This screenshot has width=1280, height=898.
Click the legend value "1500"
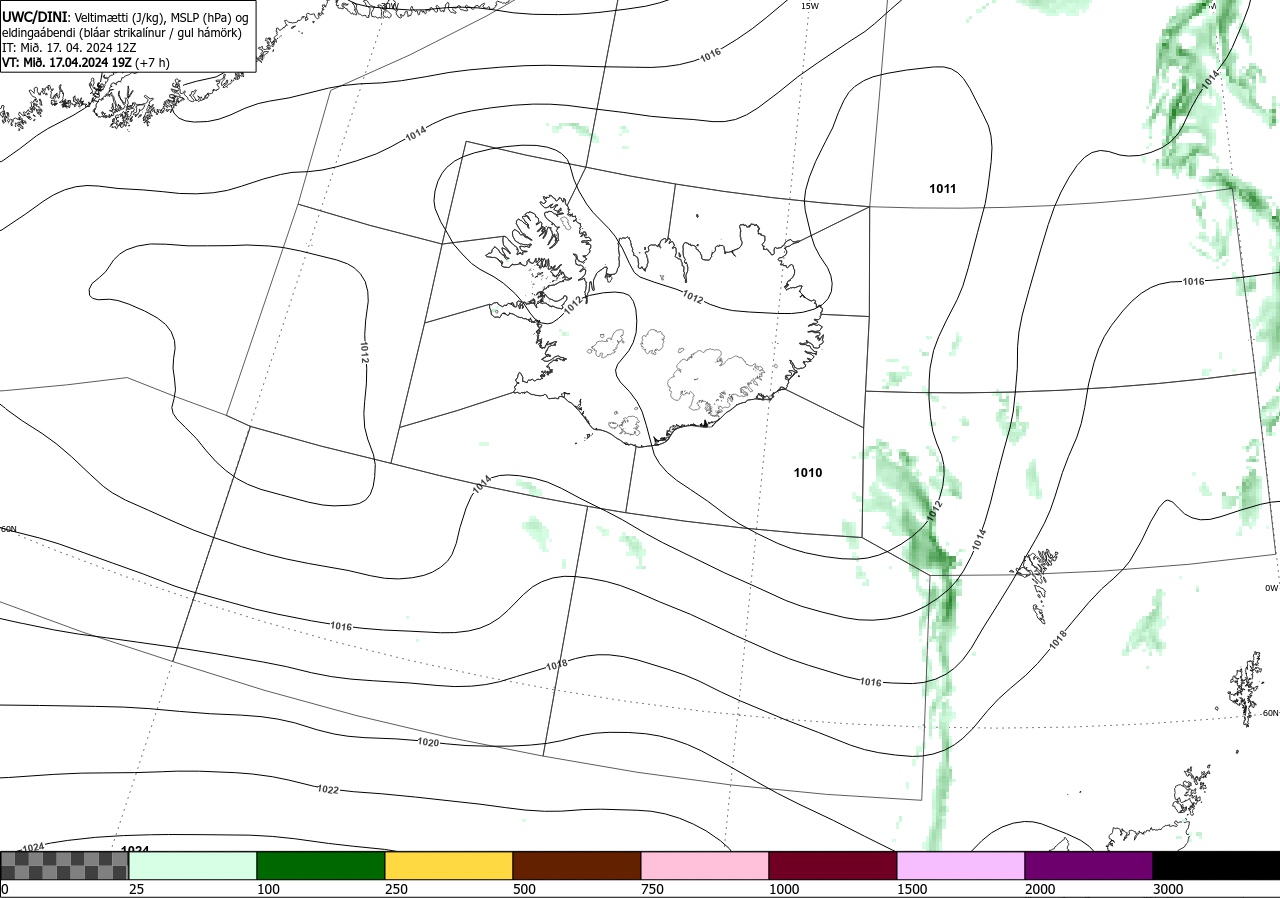[x=911, y=889]
